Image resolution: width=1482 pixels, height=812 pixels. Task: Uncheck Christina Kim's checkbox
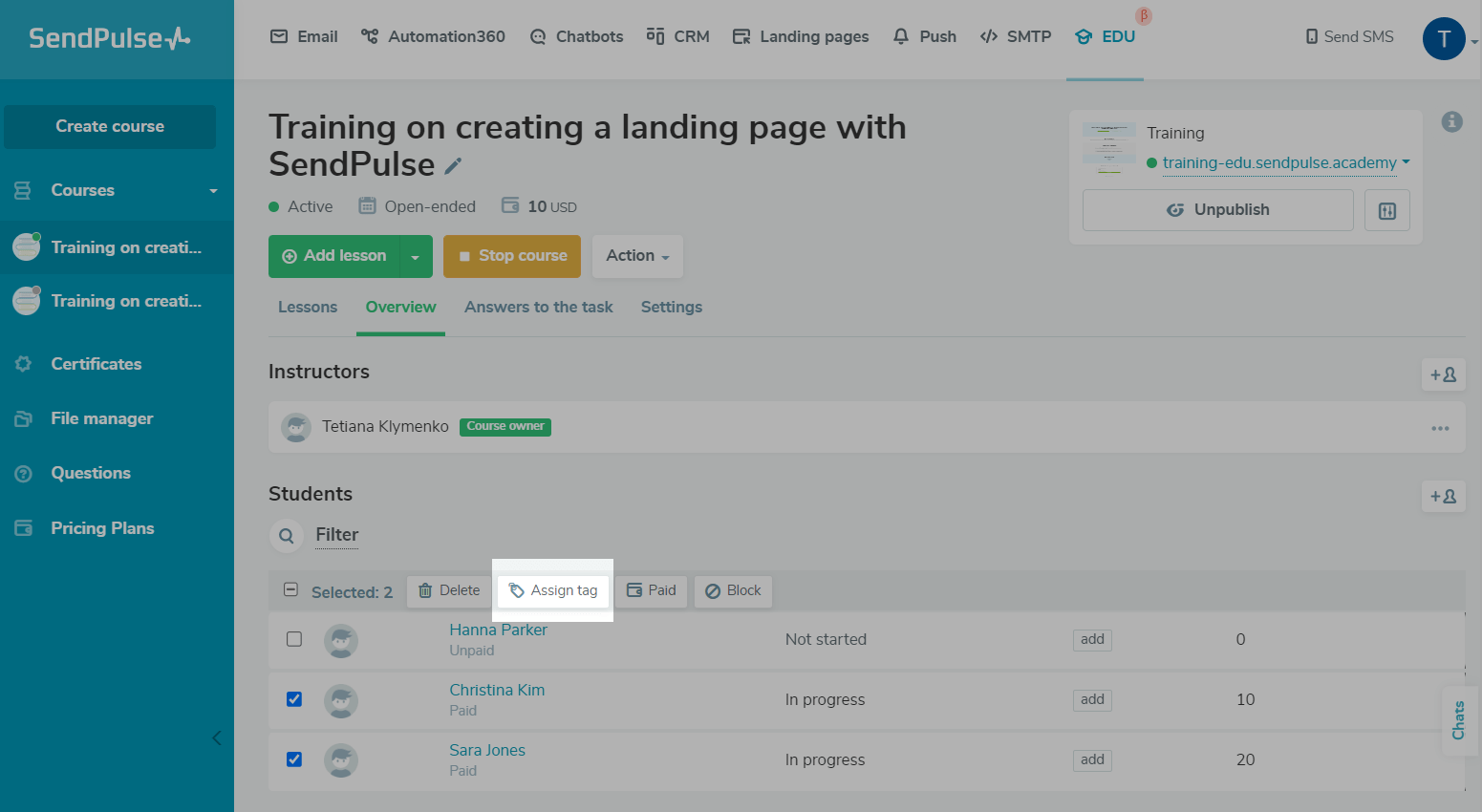click(x=294, y=699)
